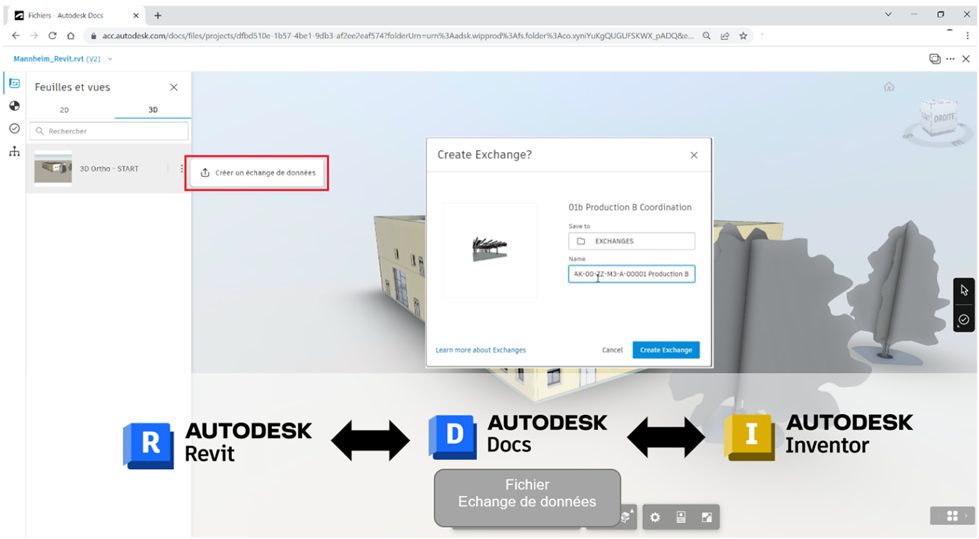This screenshot has width=979, height=539.
Task: Open the properties panel icon in viewer toolbar
Action: pyautogui.click(x=681, y=517)
